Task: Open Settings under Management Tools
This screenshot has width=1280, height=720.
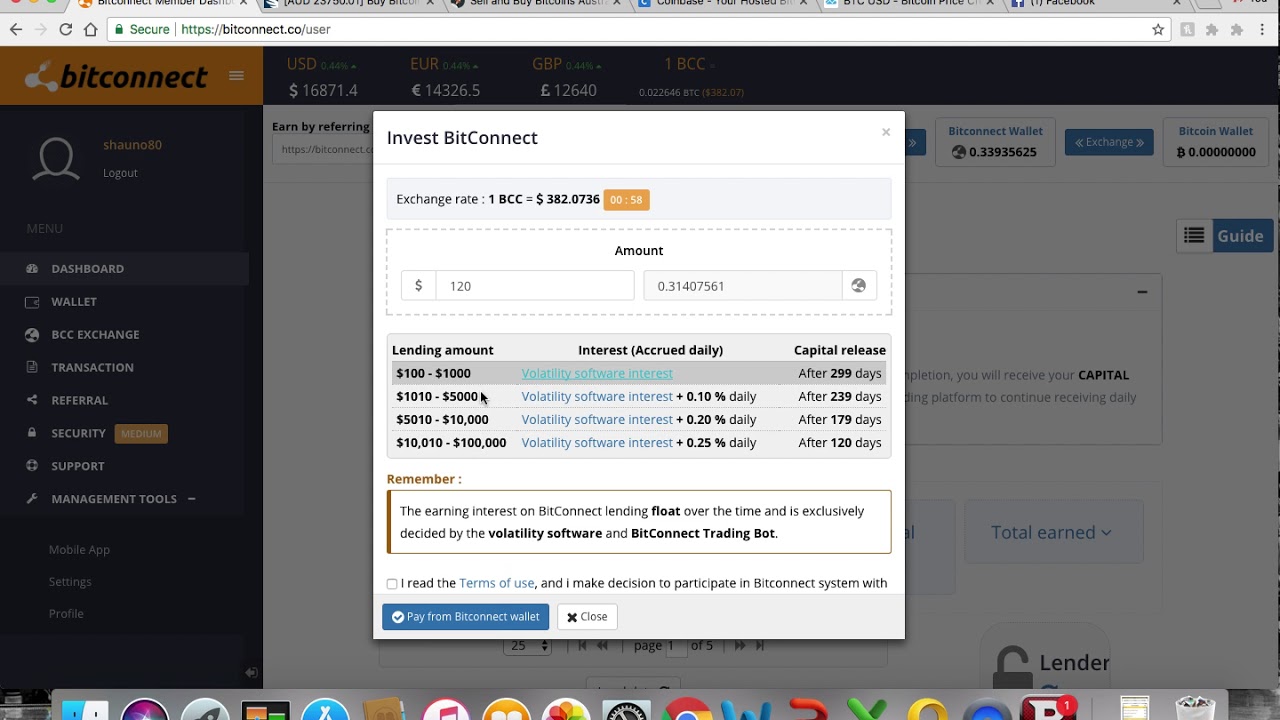Action: pos(70,582)
